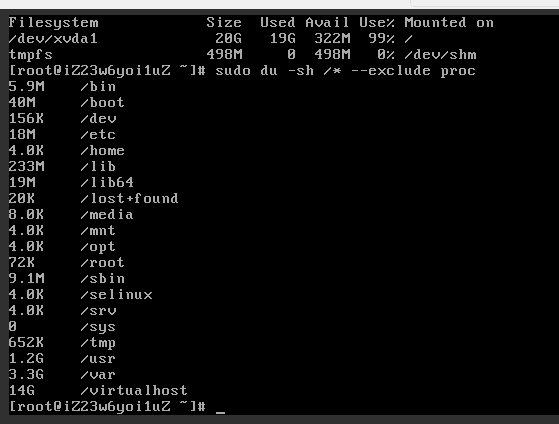
Task: Click the 14G size value
Action: click(22, 390)
